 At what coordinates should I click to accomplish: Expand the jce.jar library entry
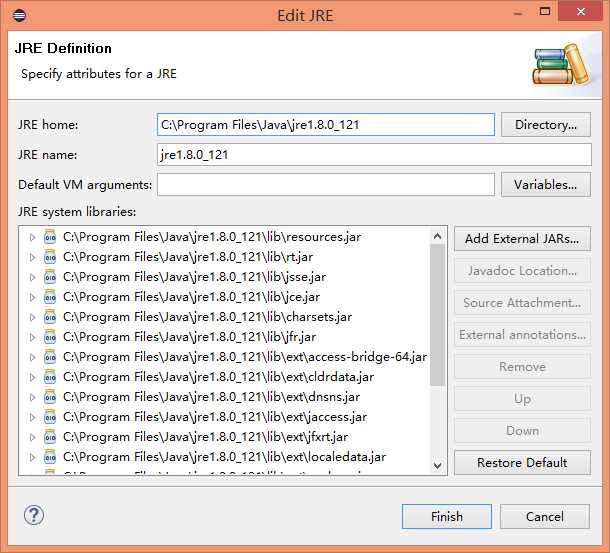click(32, 297)
